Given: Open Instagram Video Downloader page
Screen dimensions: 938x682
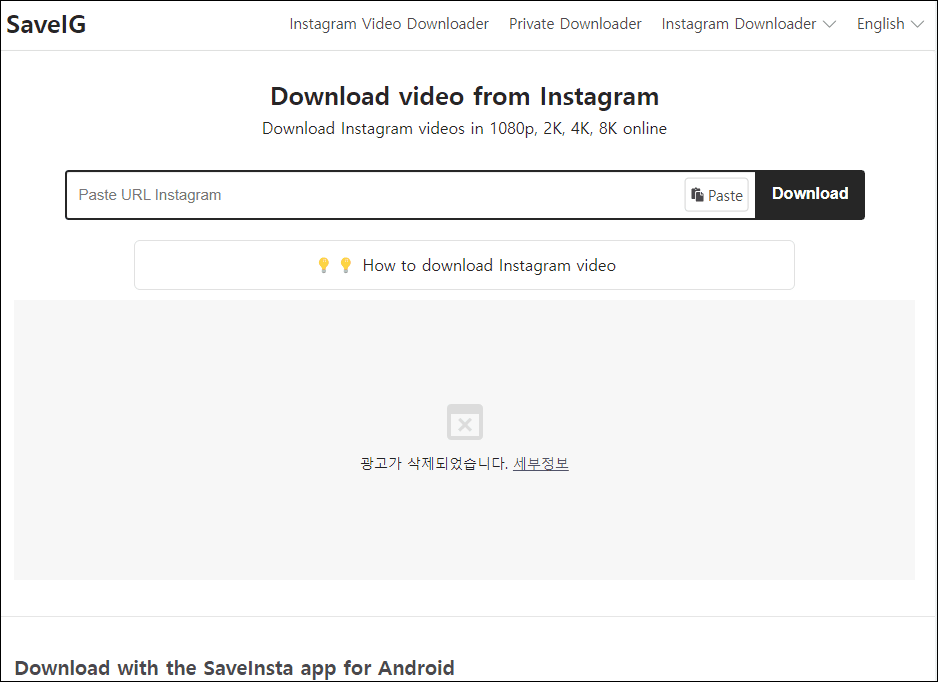Looking at the screenshot, I should click(x=389, y=24).
